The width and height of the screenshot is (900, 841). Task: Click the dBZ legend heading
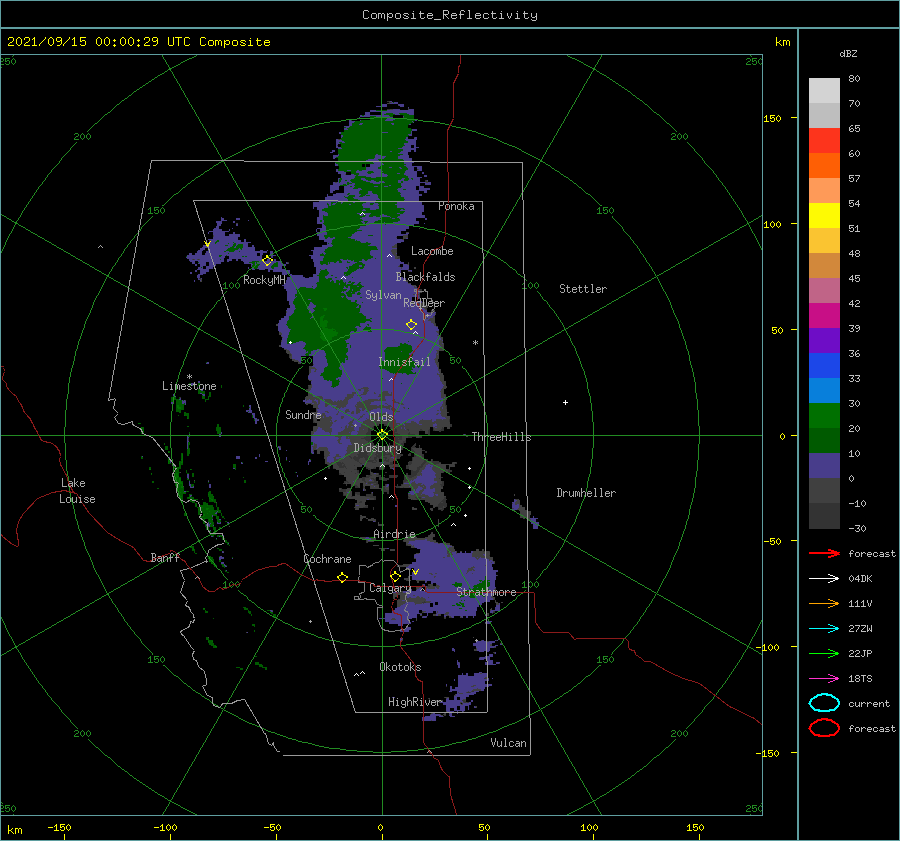848,54
